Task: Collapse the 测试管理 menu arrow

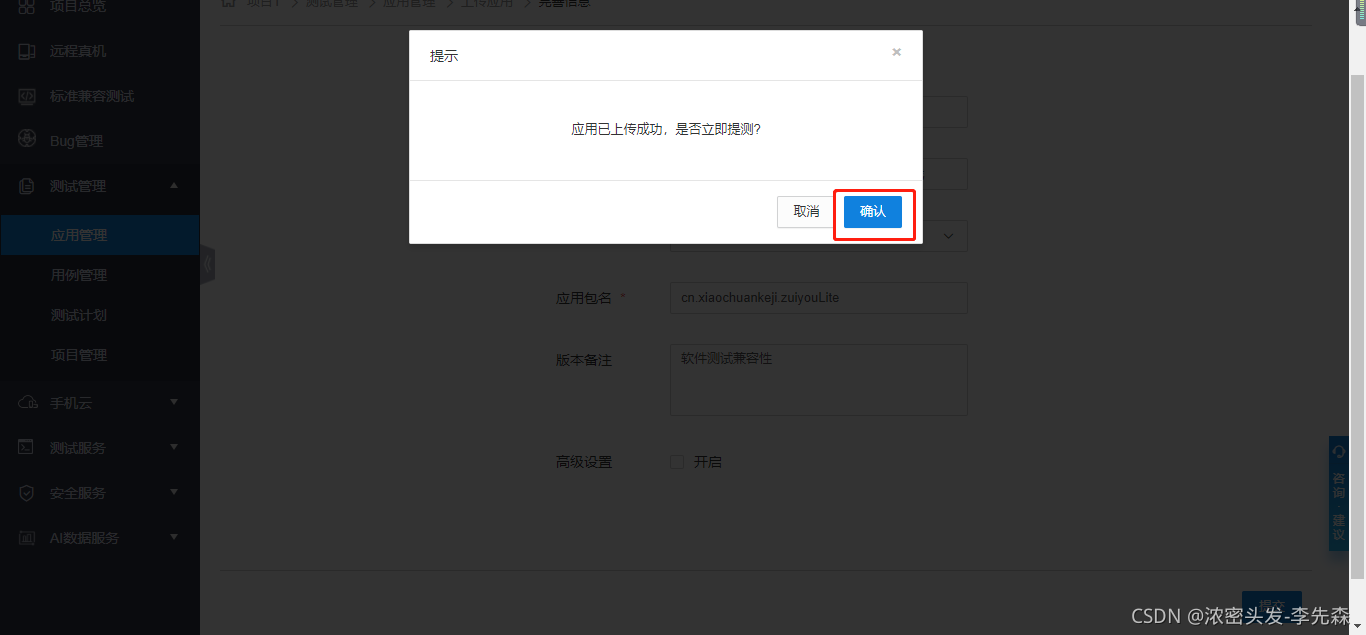Action: pyautogui.click(x=174, y=185)
